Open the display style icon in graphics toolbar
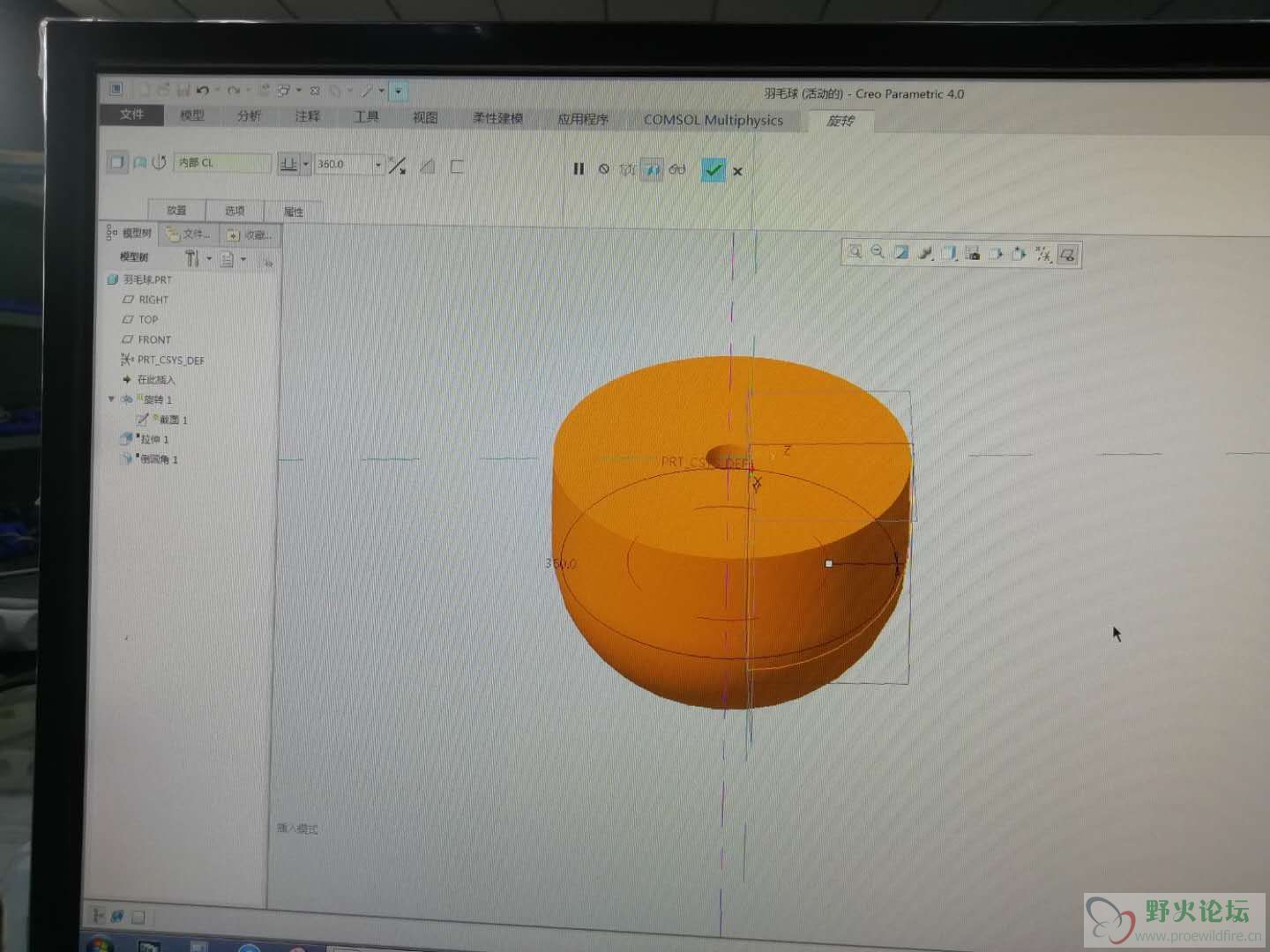 (x=925, y=253)
